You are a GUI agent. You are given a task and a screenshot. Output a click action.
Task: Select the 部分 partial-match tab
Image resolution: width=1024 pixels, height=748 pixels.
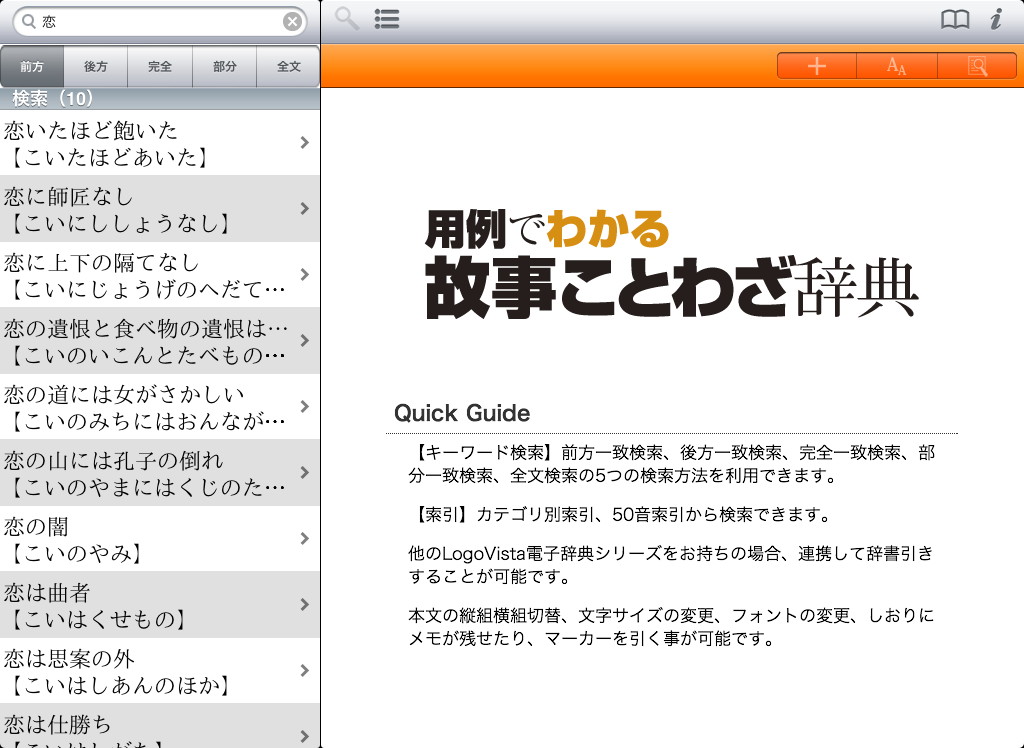225,67
